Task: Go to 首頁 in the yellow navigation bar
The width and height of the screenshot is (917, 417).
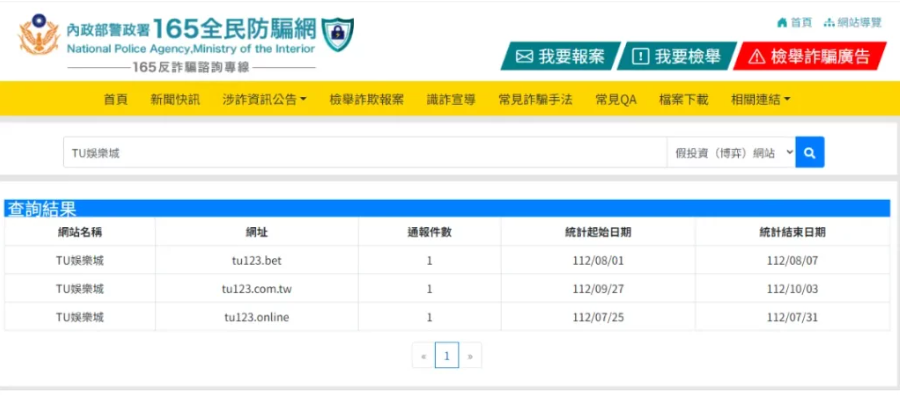Action: click(115, 100)
